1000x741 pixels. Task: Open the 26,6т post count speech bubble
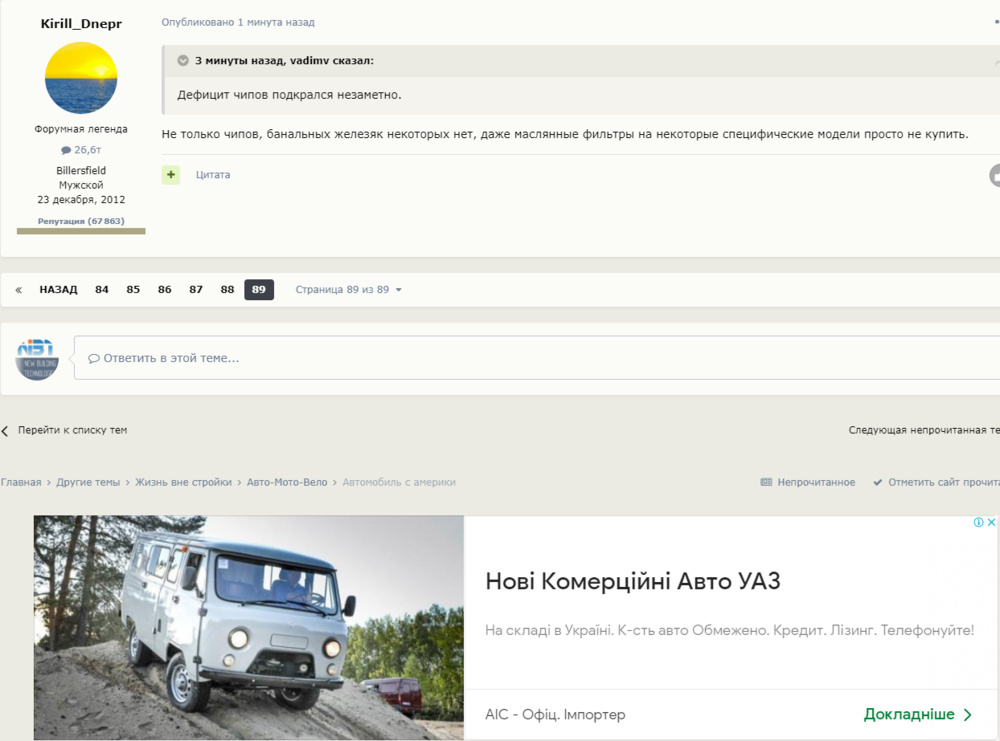point(81,150)
